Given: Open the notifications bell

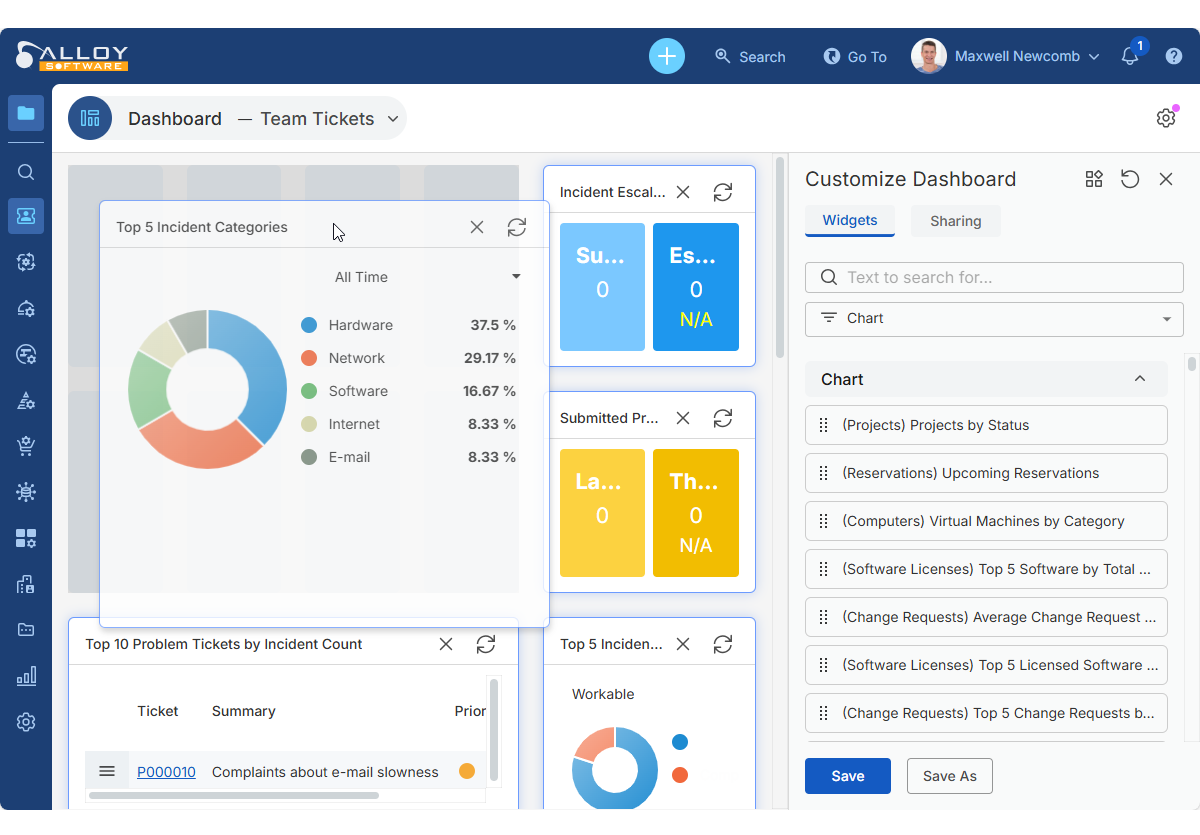Looking at the screenshot, I should coord(1130,57).
